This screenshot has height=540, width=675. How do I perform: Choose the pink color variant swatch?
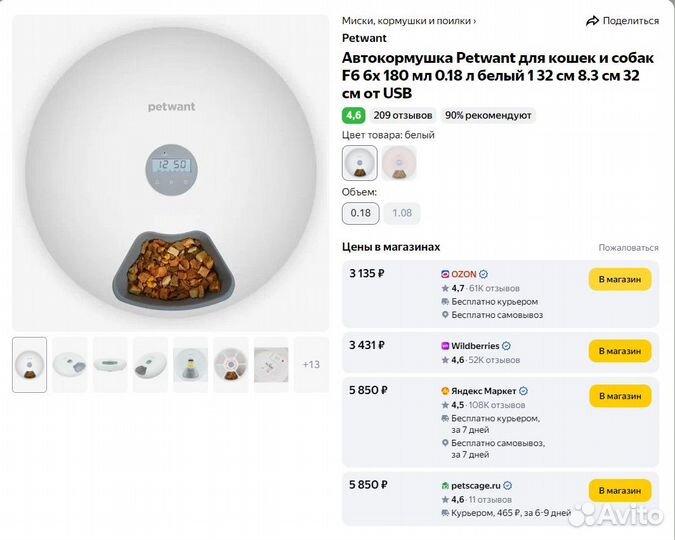[x=398, y=162]
